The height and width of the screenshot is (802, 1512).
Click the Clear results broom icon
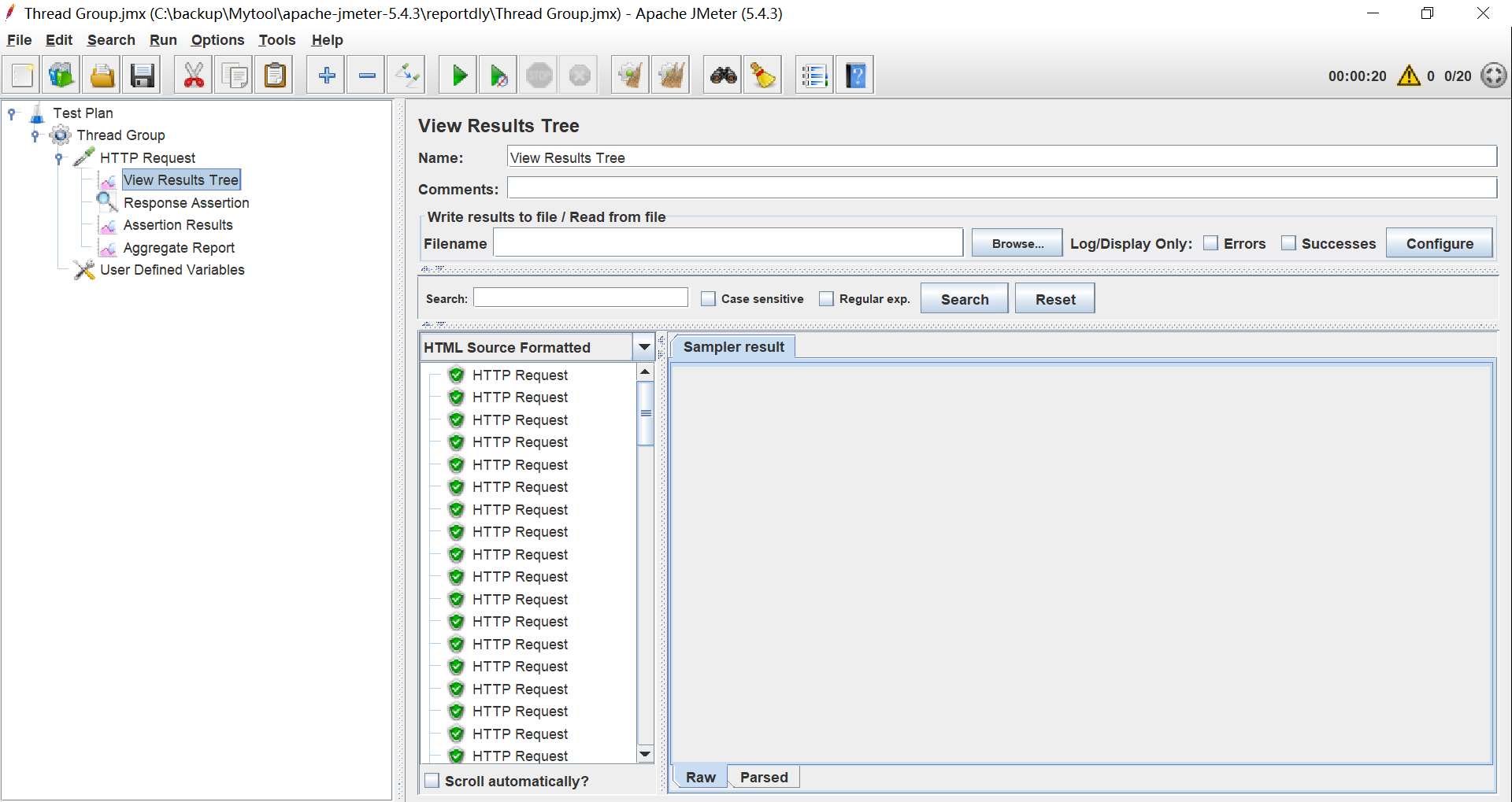[x=631, y=76]
